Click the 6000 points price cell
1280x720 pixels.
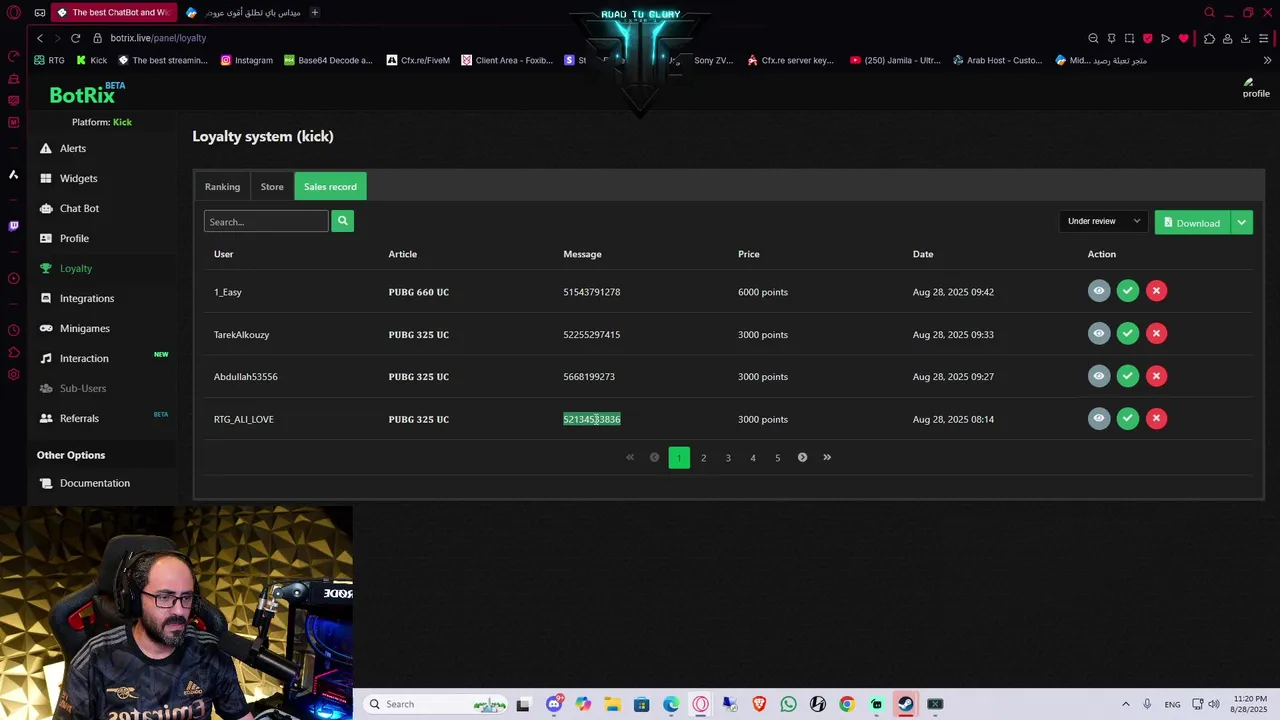pos(763,292)
